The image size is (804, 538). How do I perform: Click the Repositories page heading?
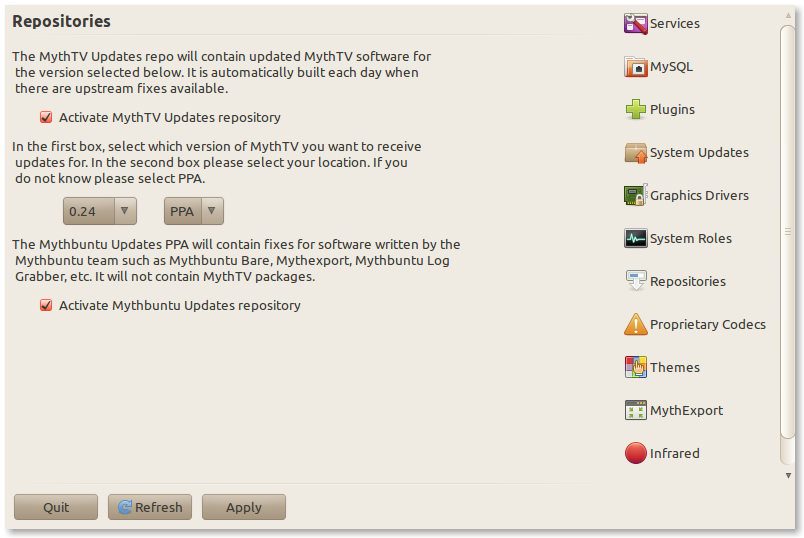[x=62, y=21]
